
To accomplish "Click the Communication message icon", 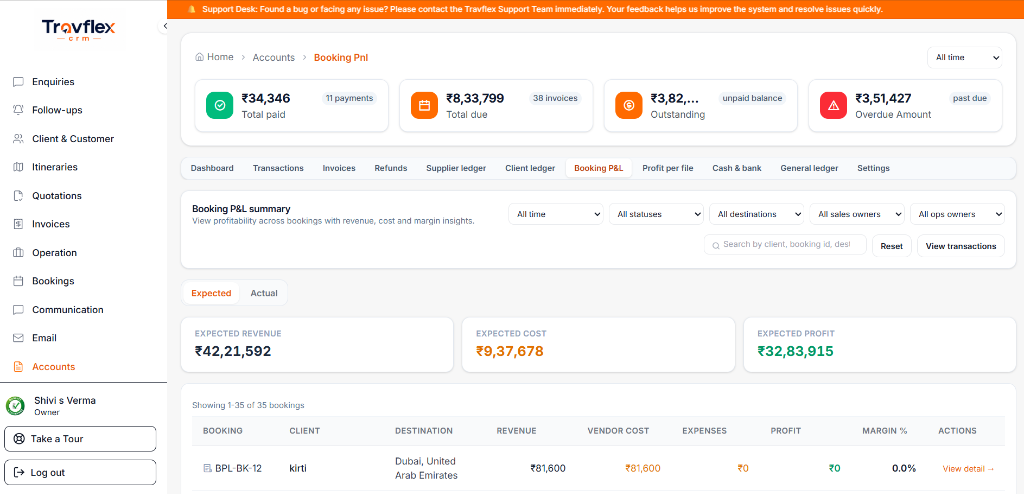I will coord(18,309).
